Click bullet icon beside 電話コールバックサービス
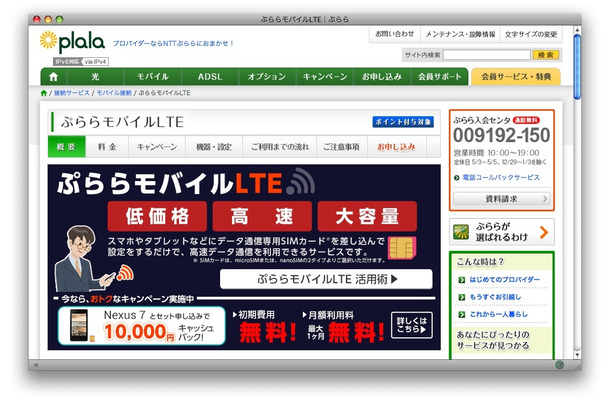The width and height of the screenshot is (610, 400). [x=456, y=178]
